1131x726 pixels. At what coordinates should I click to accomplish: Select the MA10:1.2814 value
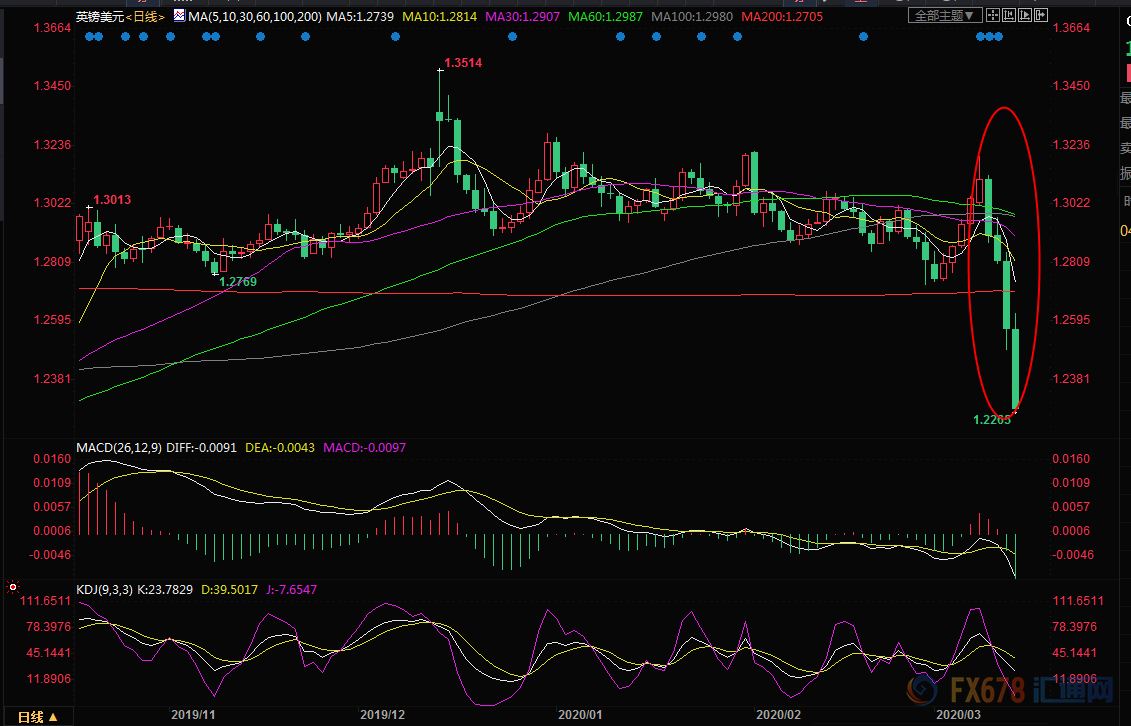[x=439, y=16]
